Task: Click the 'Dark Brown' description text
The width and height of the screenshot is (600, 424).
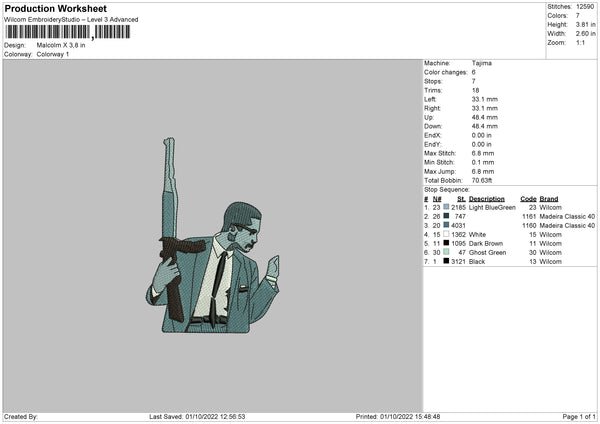Action: [x=486, y=243]
